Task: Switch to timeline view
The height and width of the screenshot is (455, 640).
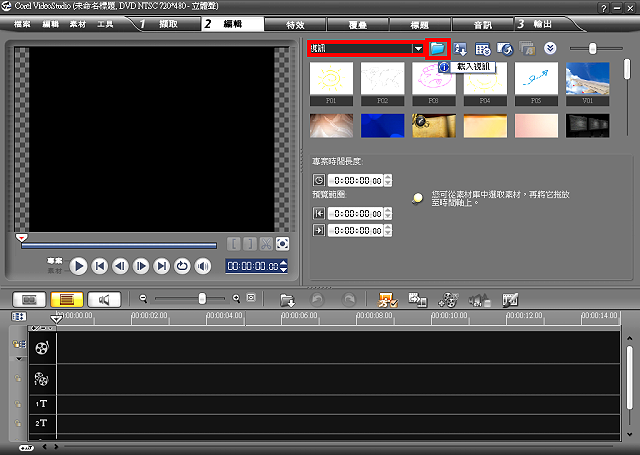Action: (x=67, y=300)
